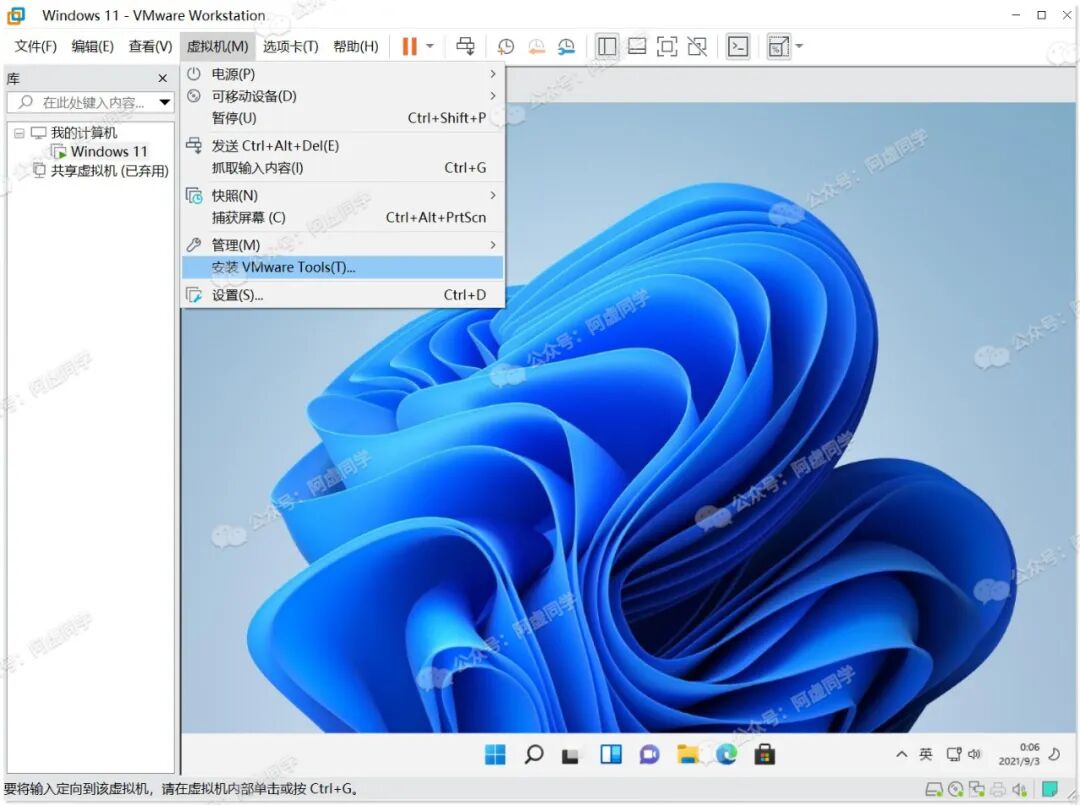Image resolution: width=1080 pixels, height=805 pixels.
Task: Launch Microsoft Edge from the guest taskbar
Action: coord(726,755)
